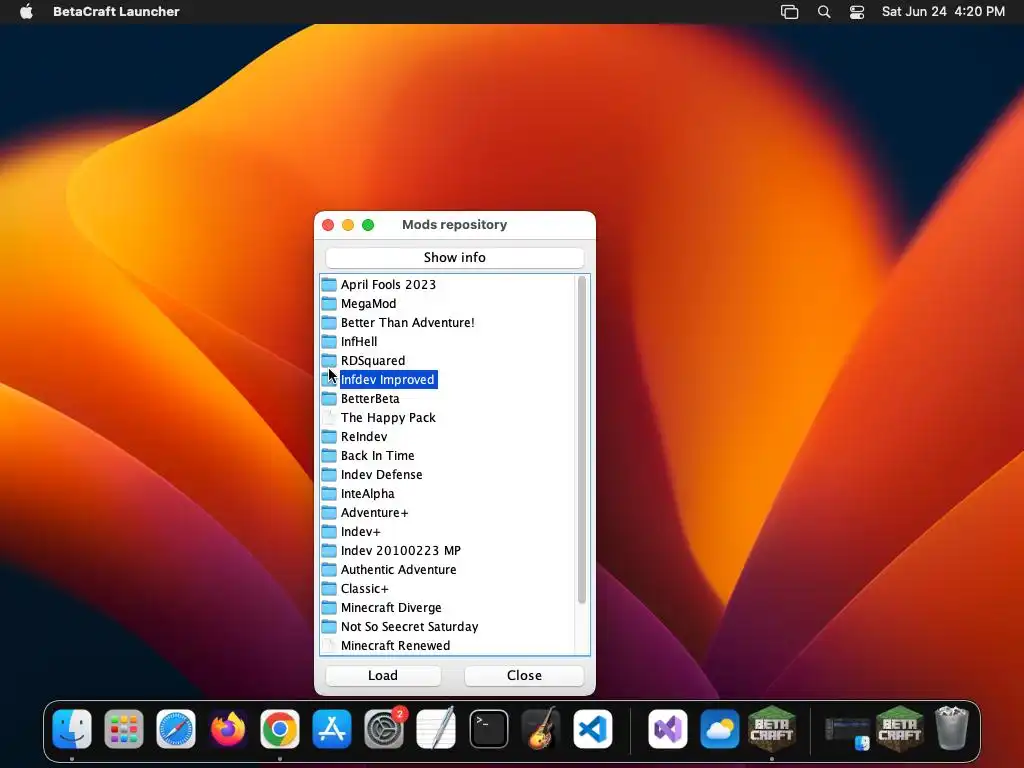Open System Settings with badge in dock
Image resolution: width=1024 pixels, height=768 pixels.
[x=384, y=729]
